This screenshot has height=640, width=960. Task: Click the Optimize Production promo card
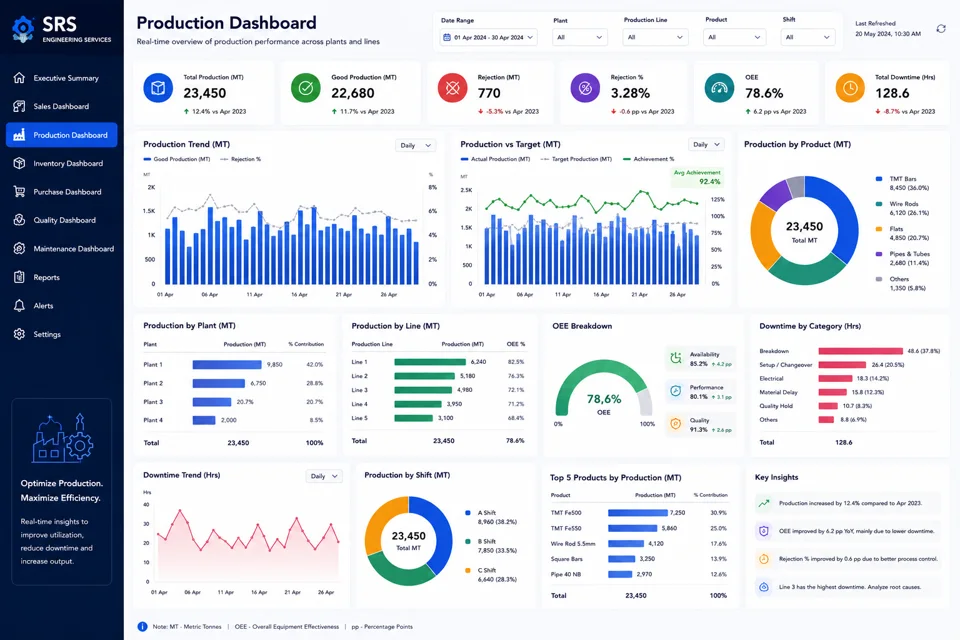[61, 492]
